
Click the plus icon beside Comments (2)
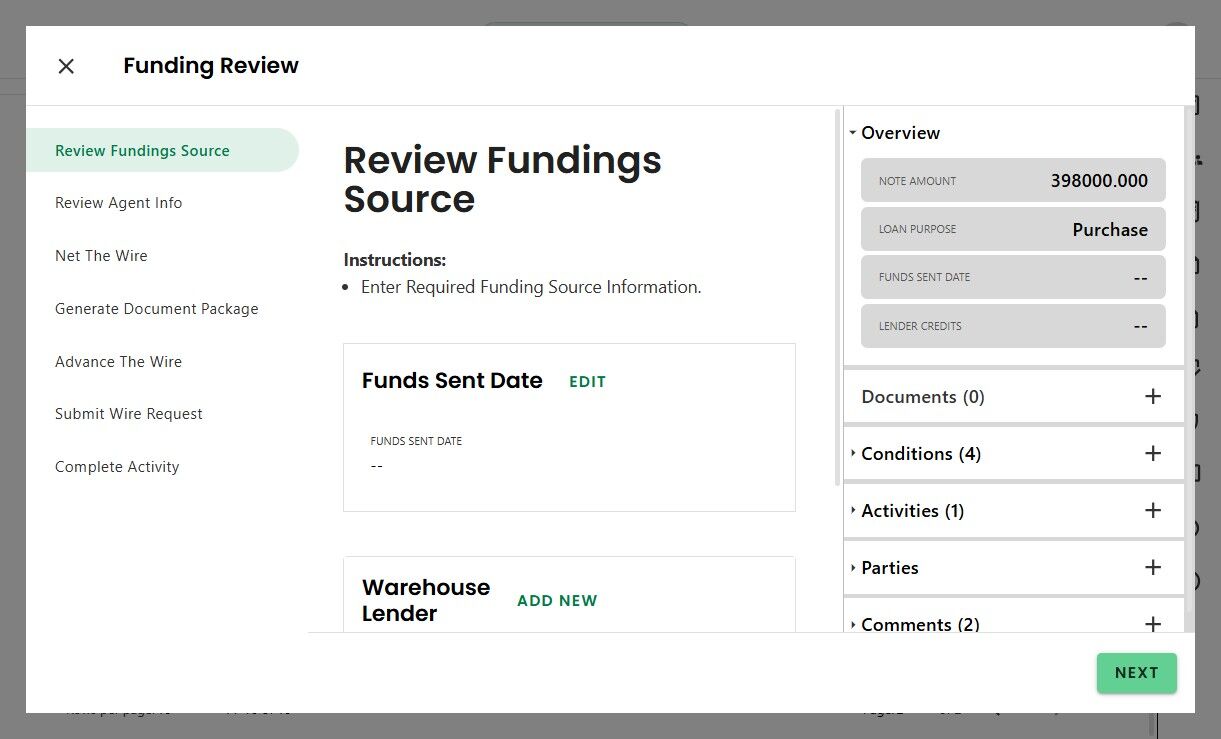[1152, 624]
